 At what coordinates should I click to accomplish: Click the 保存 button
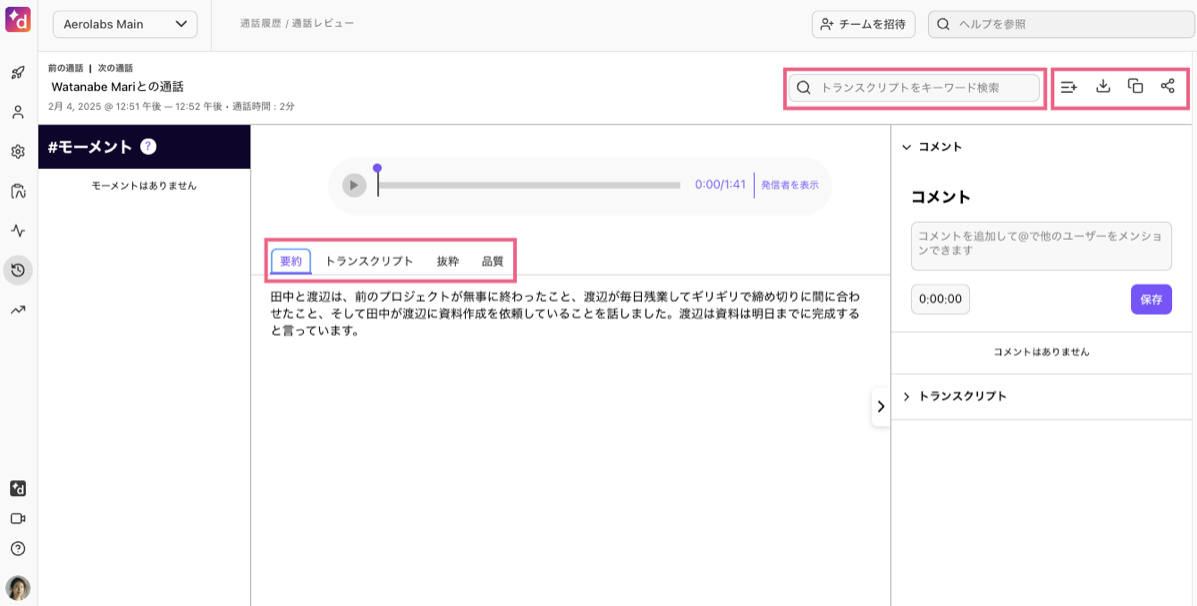pyautogui.click(x=1151, y=299)
